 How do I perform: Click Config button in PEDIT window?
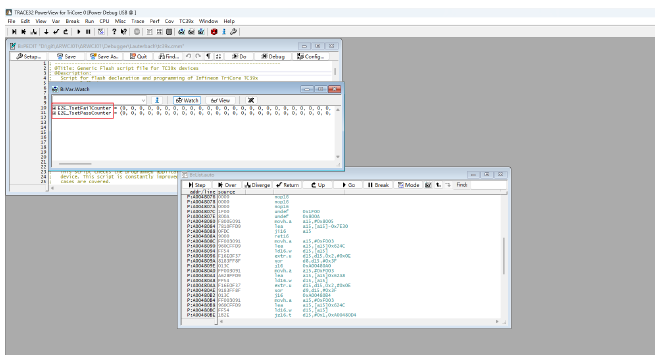coord(310,56)
